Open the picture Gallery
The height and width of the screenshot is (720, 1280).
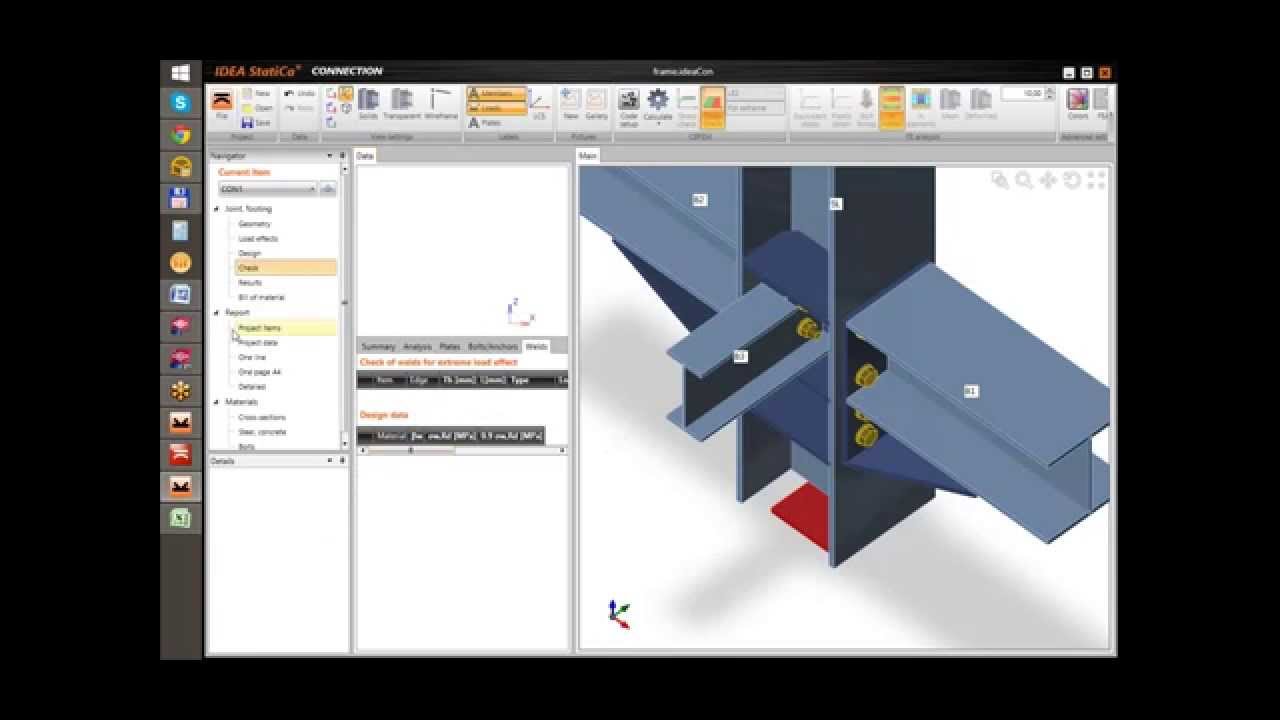click(x=596, y=104)
